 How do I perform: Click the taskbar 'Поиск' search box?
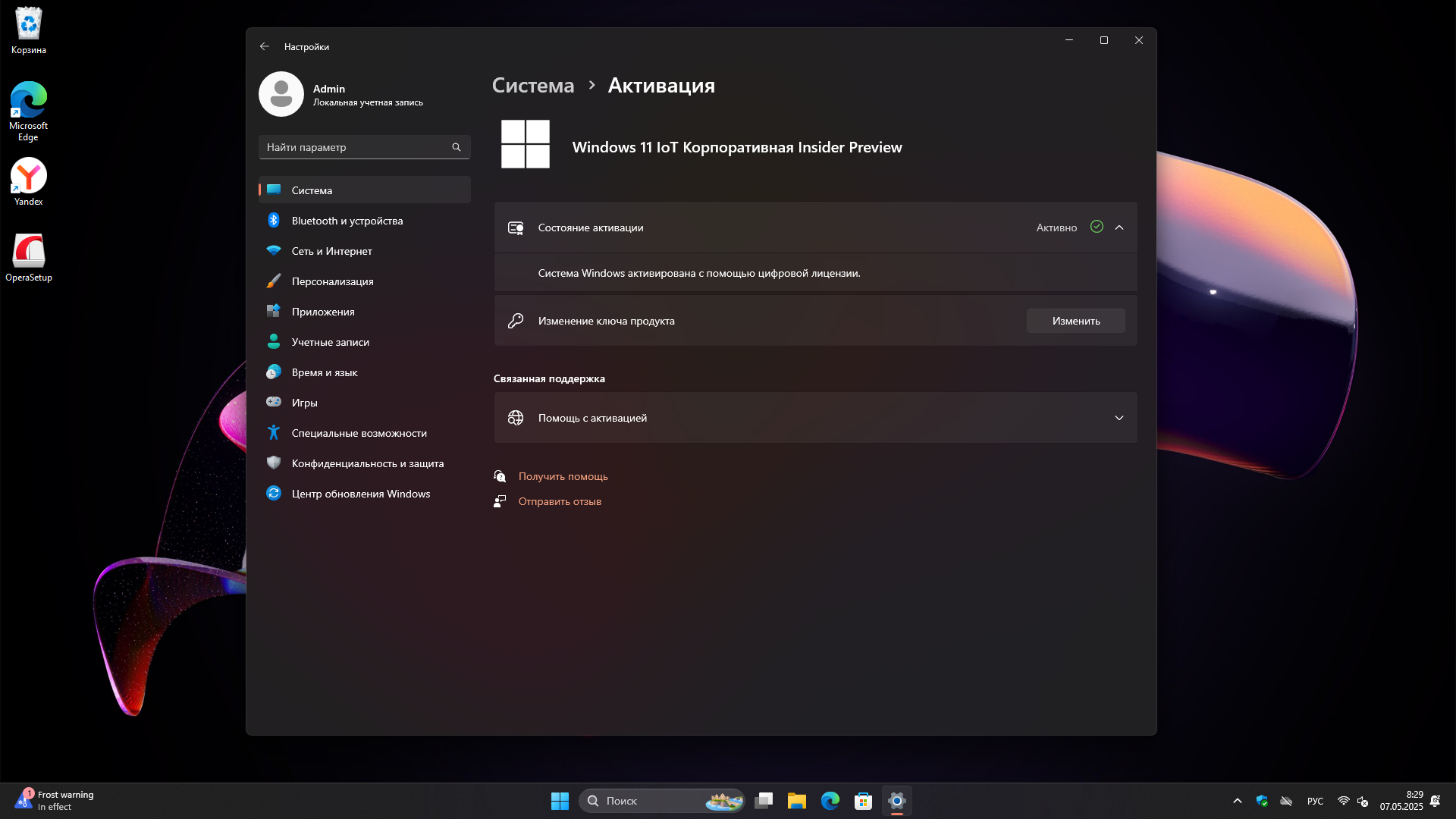click(x=661, y=801)
